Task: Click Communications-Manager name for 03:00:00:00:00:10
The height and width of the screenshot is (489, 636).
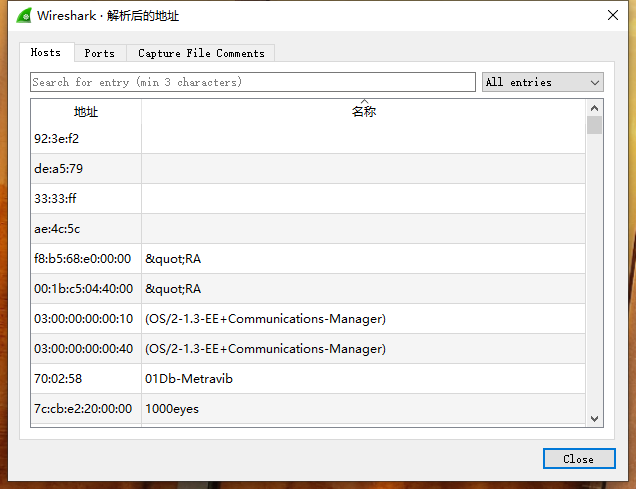Action: [x=363, y=319]
